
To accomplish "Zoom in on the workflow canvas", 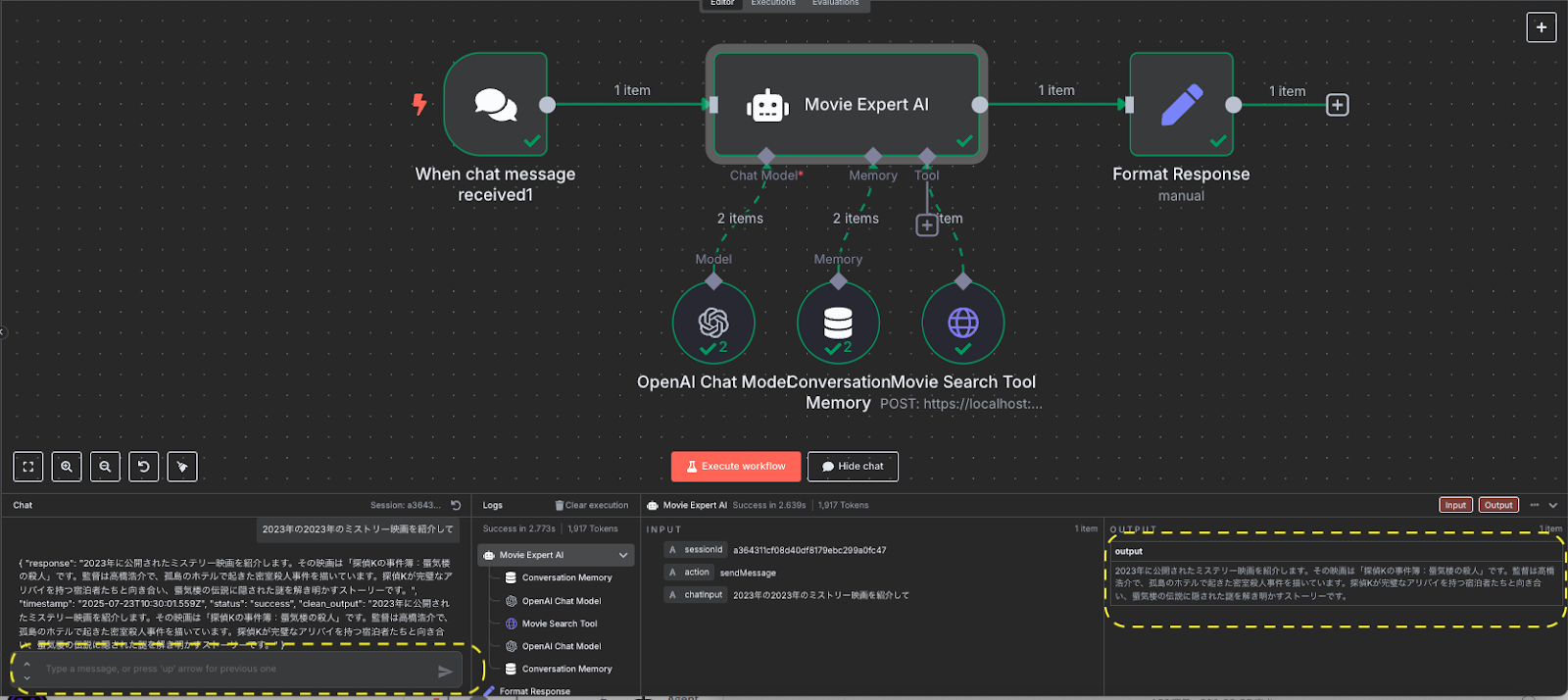I will [x=67, y=467].
